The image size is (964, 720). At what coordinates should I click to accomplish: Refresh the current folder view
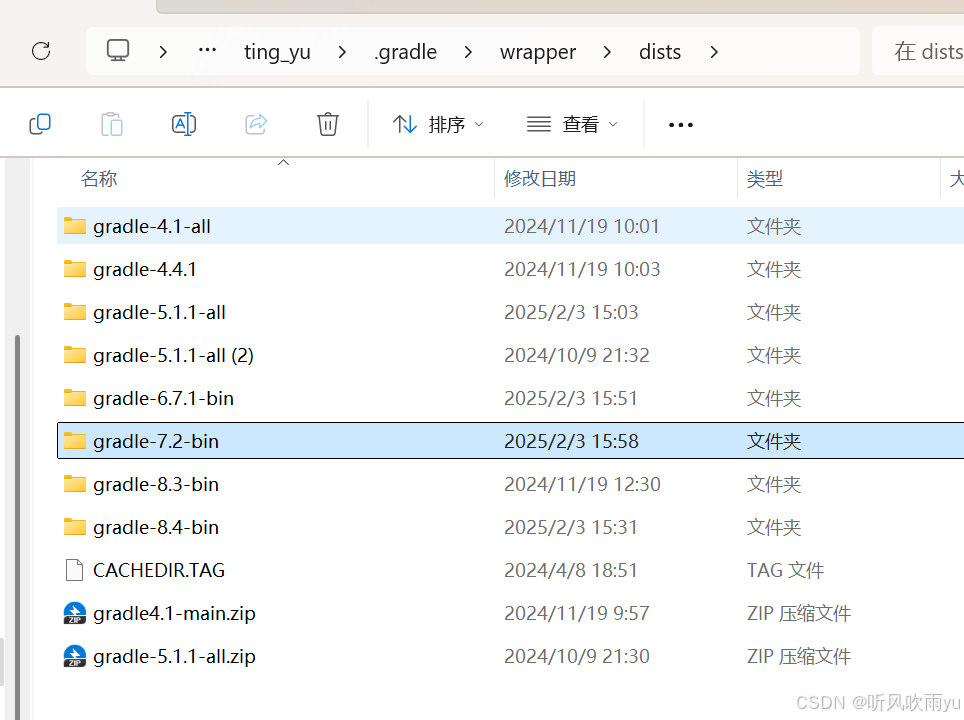(41, 51)
